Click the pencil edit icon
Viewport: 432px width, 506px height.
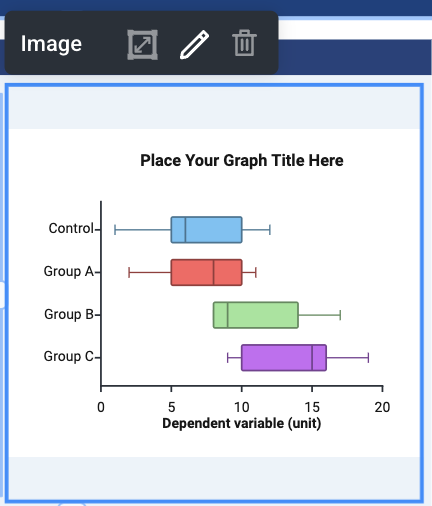click(195, 45)
